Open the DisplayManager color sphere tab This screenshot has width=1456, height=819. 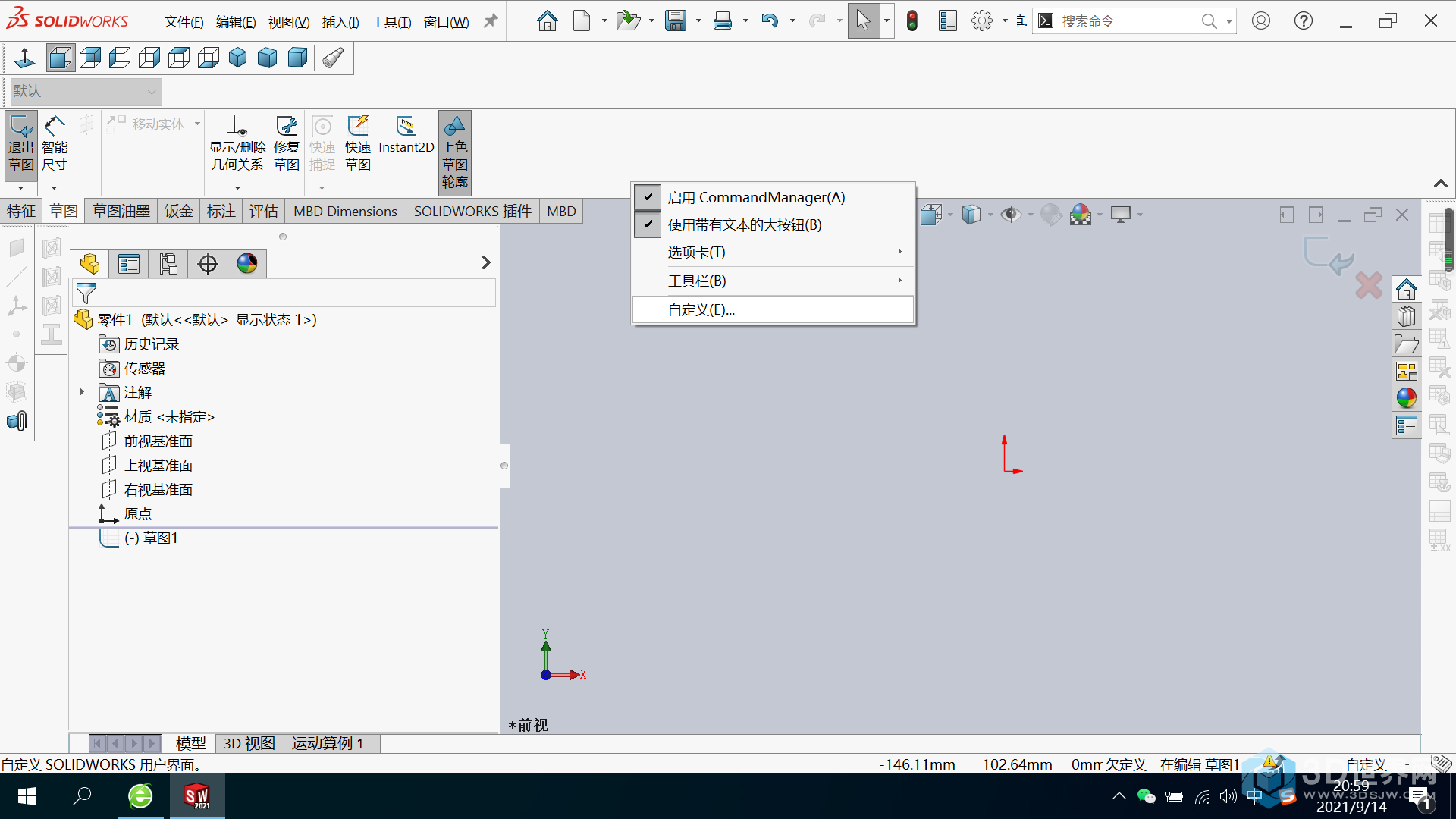(247, 264)
